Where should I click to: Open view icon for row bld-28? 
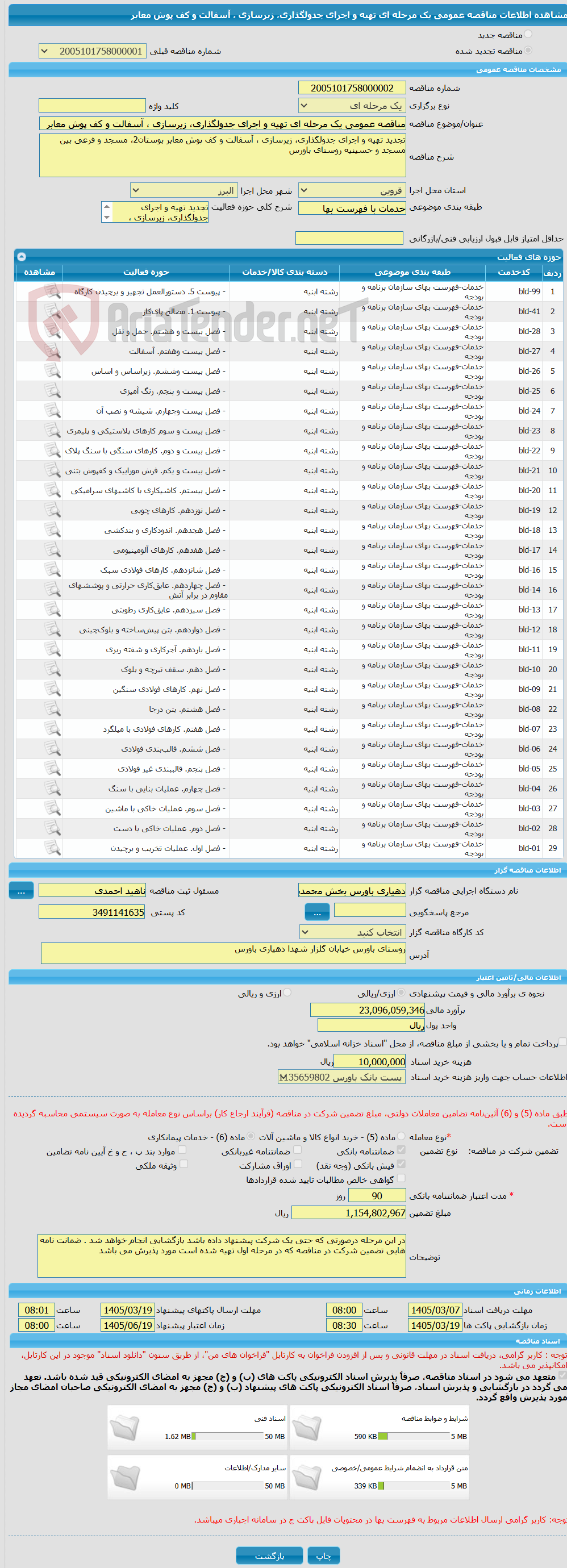[x=53, y=331]
